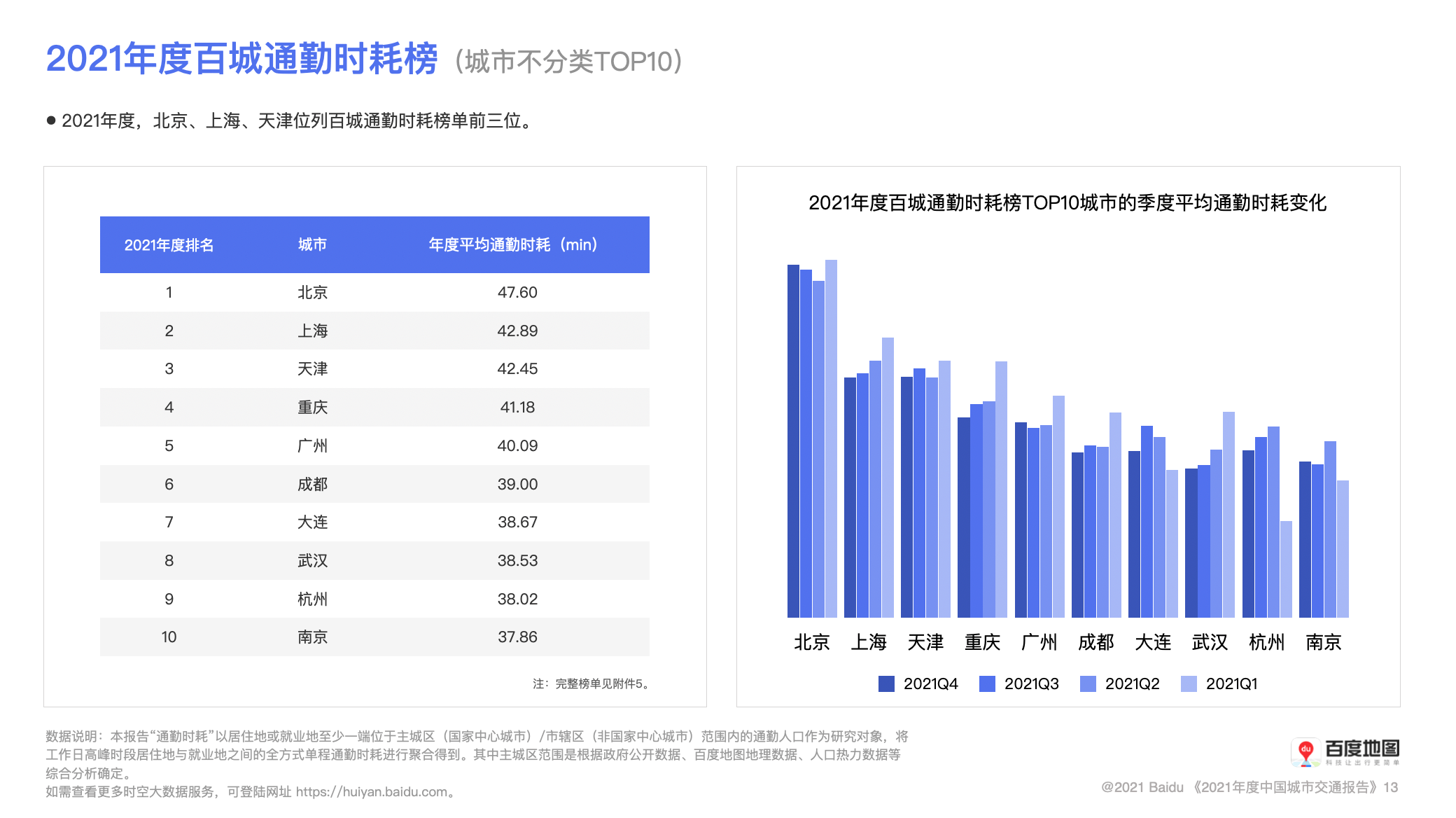Click the Baidu Maps logo icon
The image size is (1456, 818).
[1305, 752]
